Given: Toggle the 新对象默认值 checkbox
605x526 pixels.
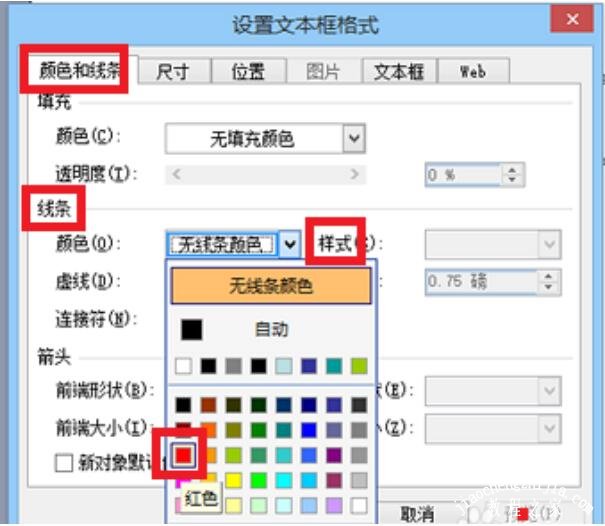Looking at the screenshot, I should [x=64, y=463].
